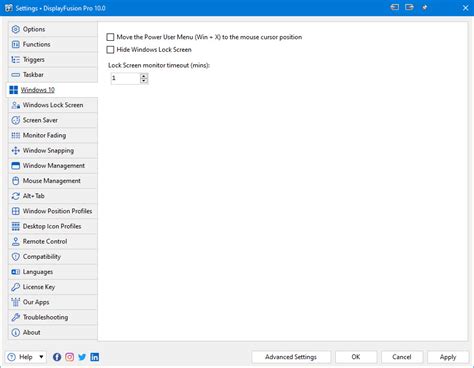Screen dimensions: 474x368
Task: Increase Lock Screen monitor timeout value
Action: [x=144, y=76]
